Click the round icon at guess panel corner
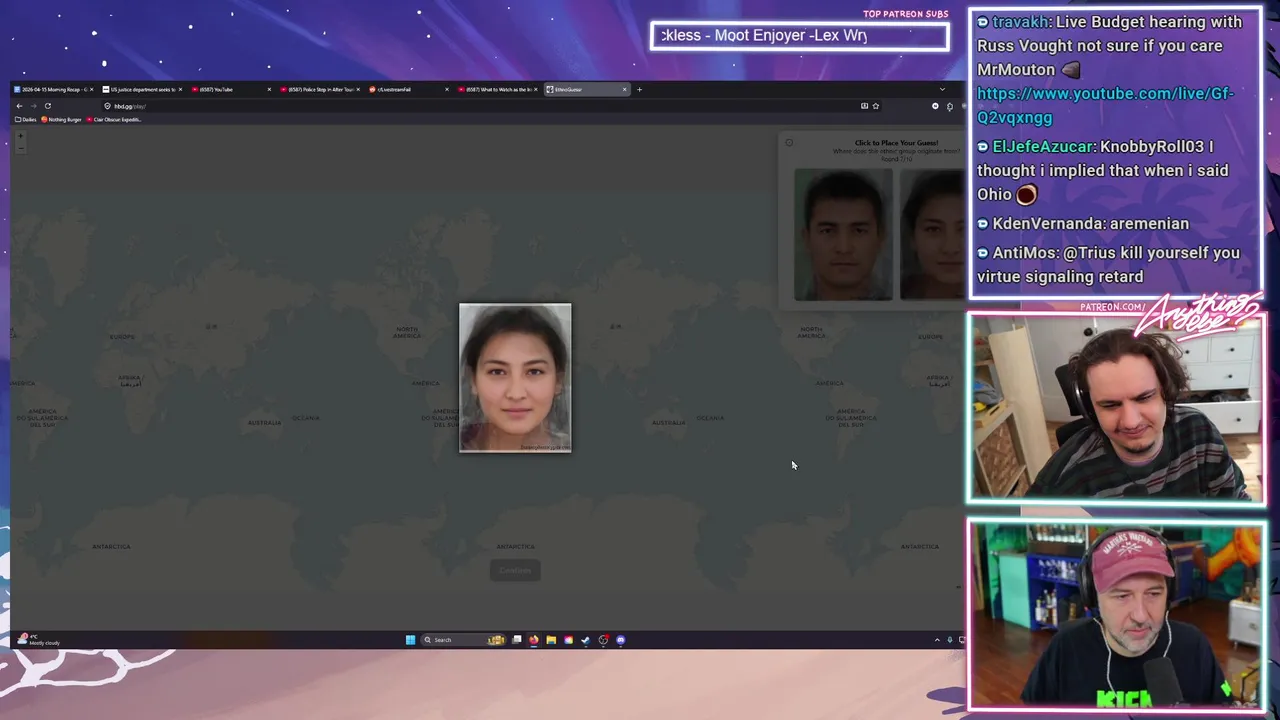The height and width of the screenshot is (720, 1280). 789,143
